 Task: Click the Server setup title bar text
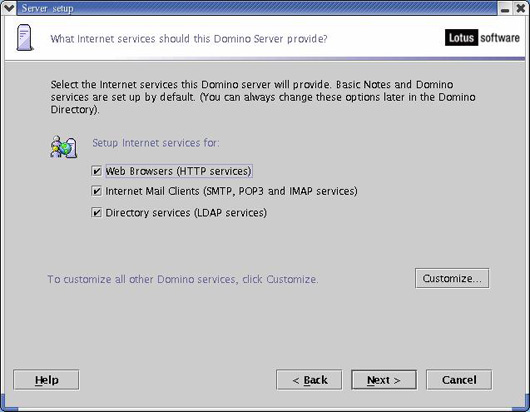point(47,8)
